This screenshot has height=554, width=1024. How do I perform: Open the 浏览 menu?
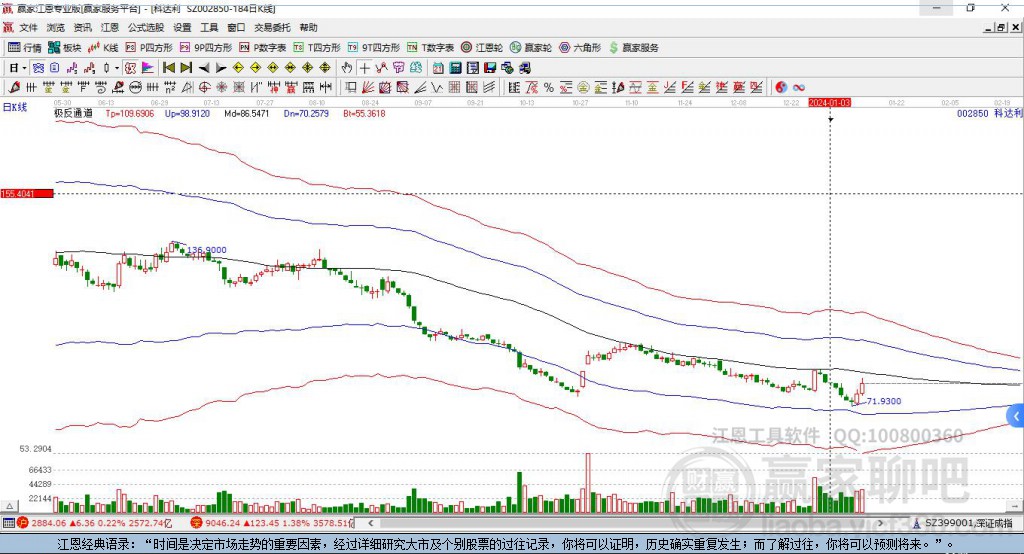point(56,27)
